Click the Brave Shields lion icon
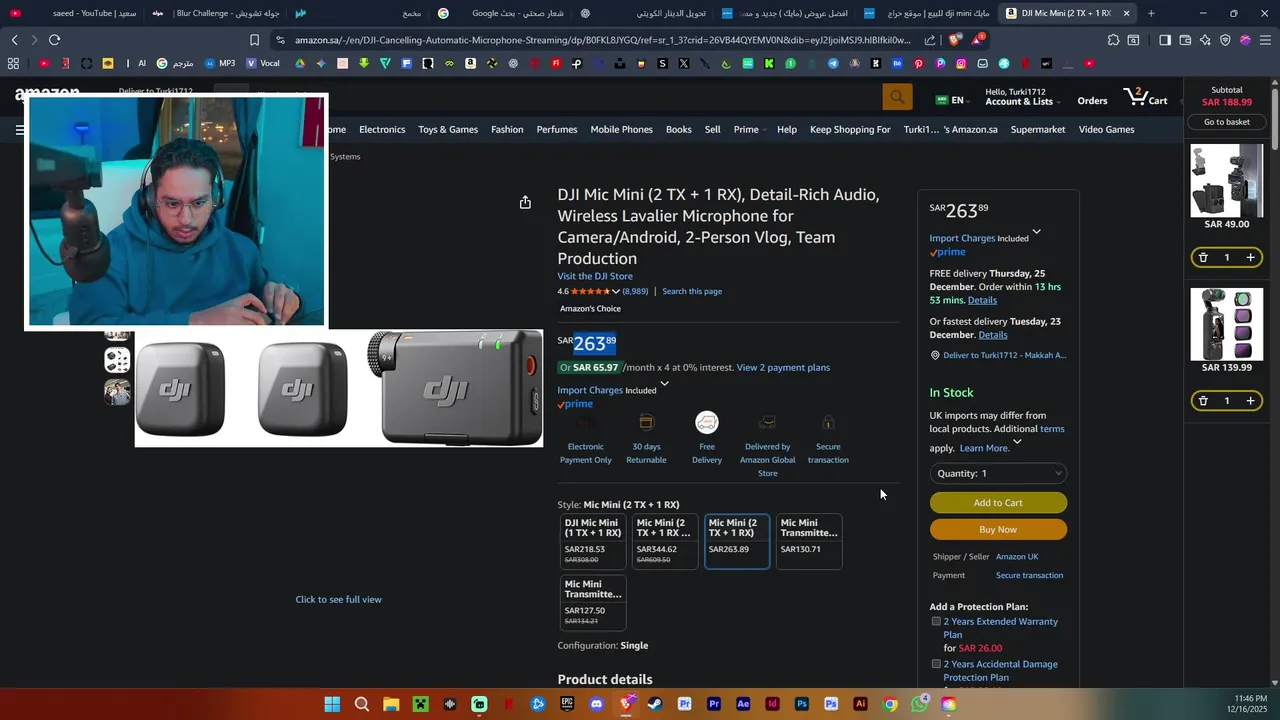 pyautogui.click(x=954, y=40)
